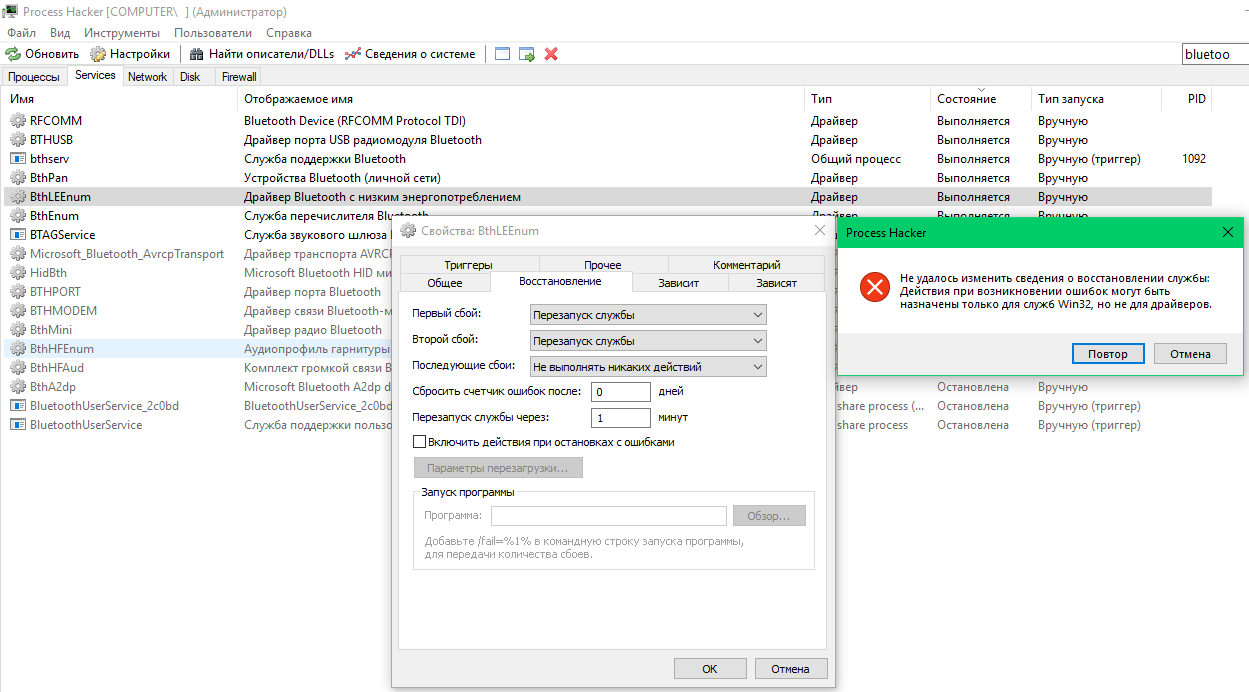Click the gear icon next to BthPan
1249x692 pixels.
(x=18, y=178)
